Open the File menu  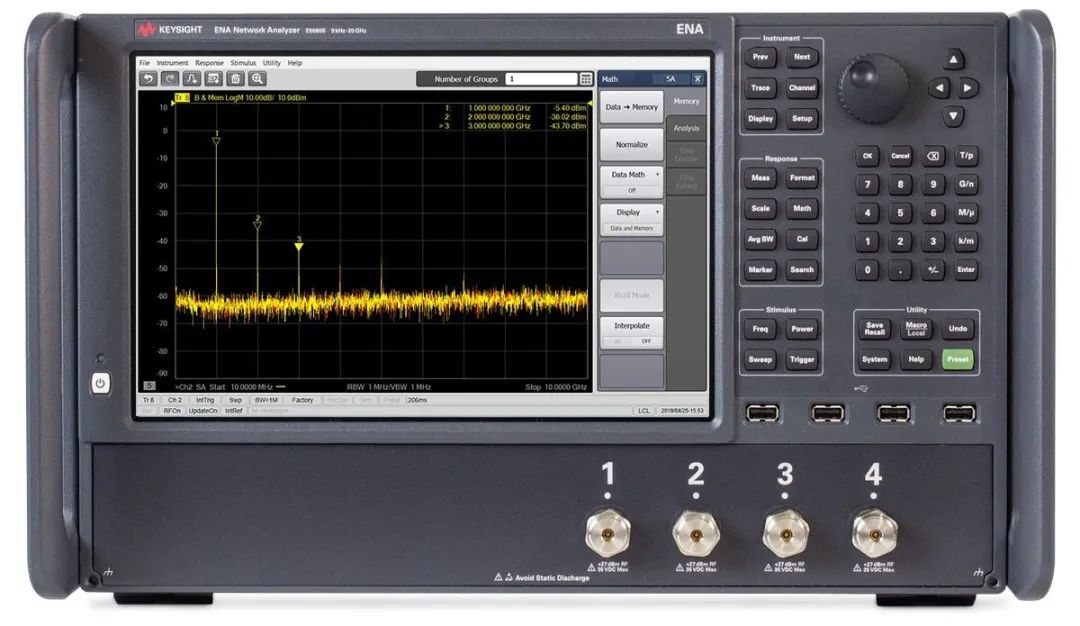pyautogui.click(x=145, y=63)
